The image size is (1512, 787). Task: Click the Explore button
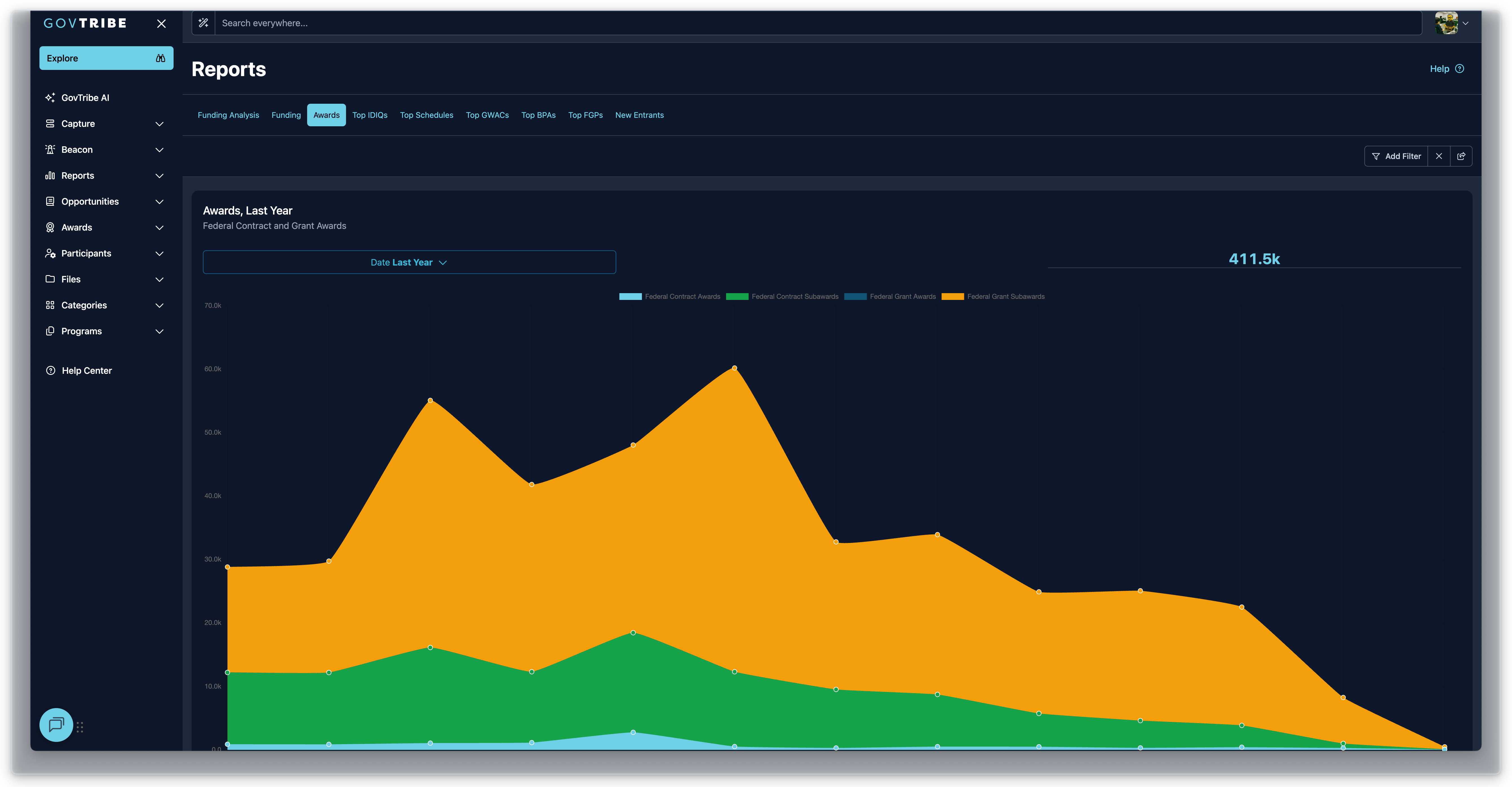point(106,58)
